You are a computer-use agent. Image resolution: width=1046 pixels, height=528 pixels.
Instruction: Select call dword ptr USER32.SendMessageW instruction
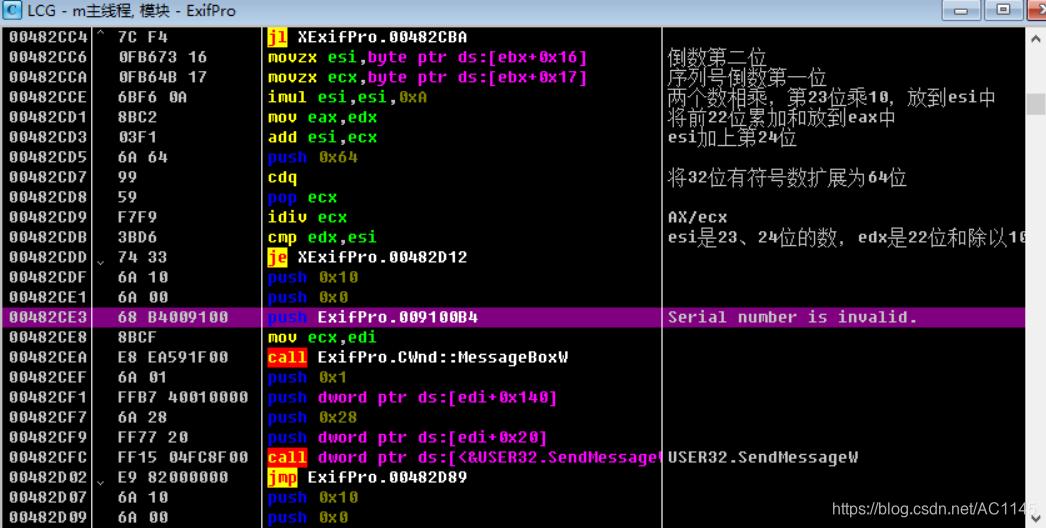(464, 457)
